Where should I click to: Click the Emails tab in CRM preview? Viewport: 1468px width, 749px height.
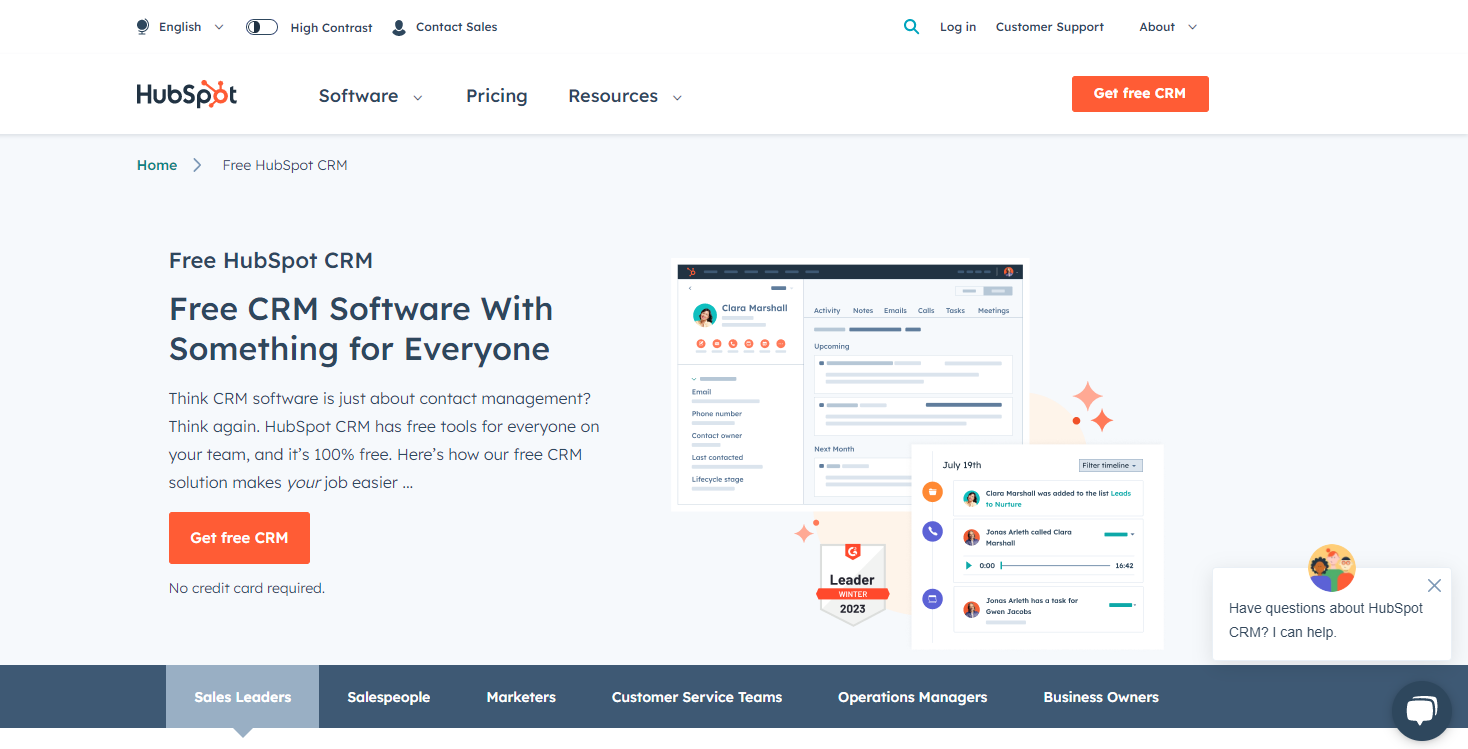(x=895, y=311)
